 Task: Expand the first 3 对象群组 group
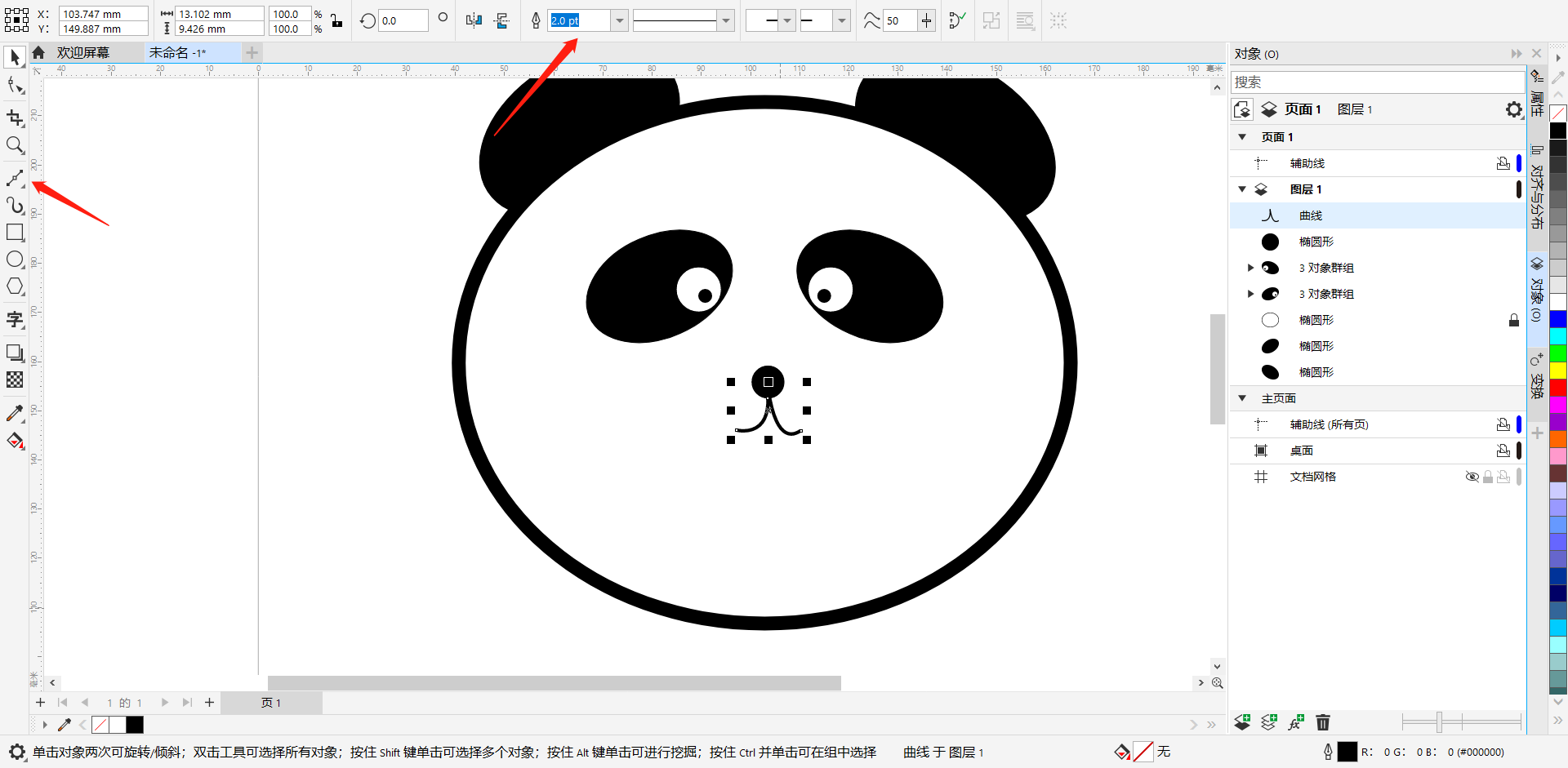(x=1250, y=267)
